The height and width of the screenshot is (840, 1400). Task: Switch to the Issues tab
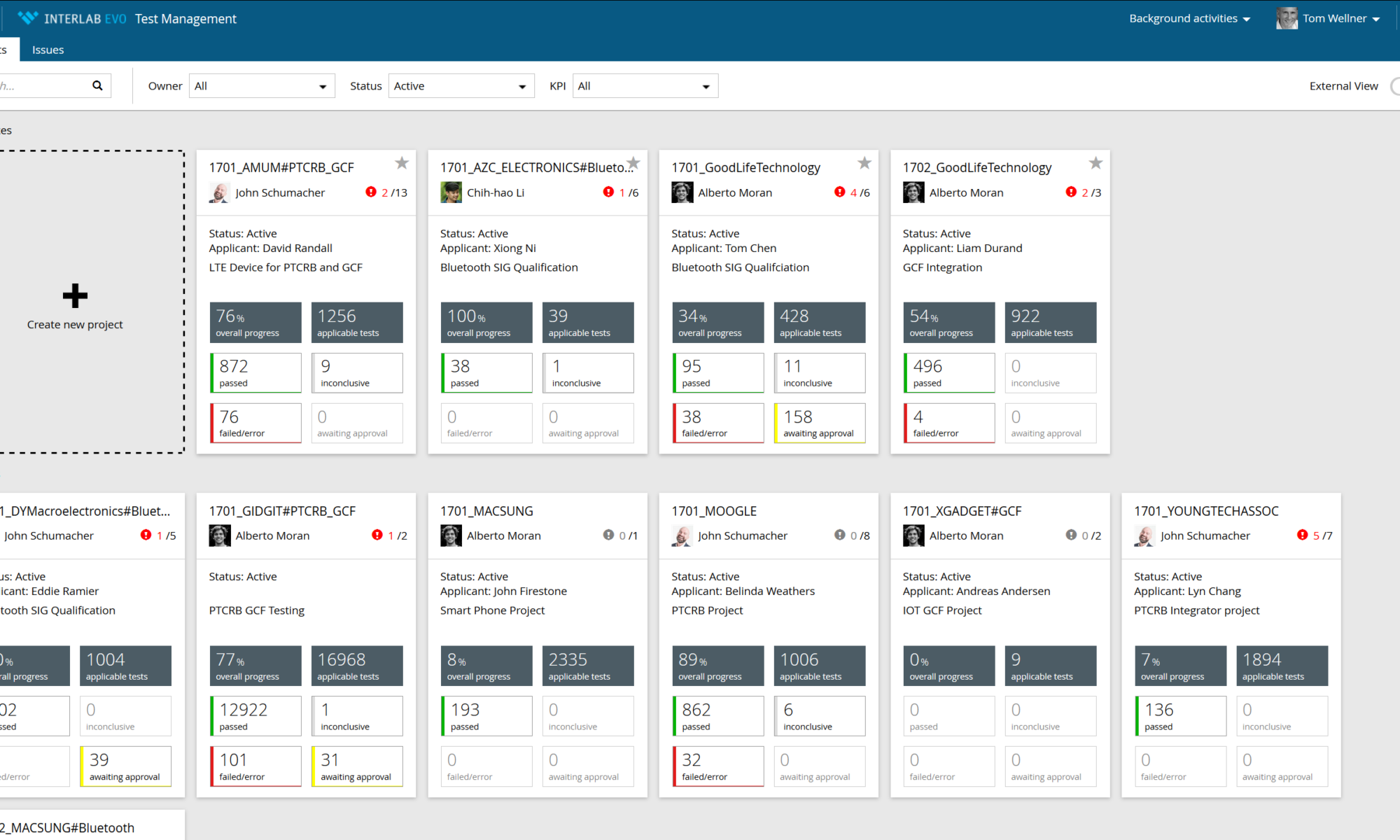(x=48, y=50)
